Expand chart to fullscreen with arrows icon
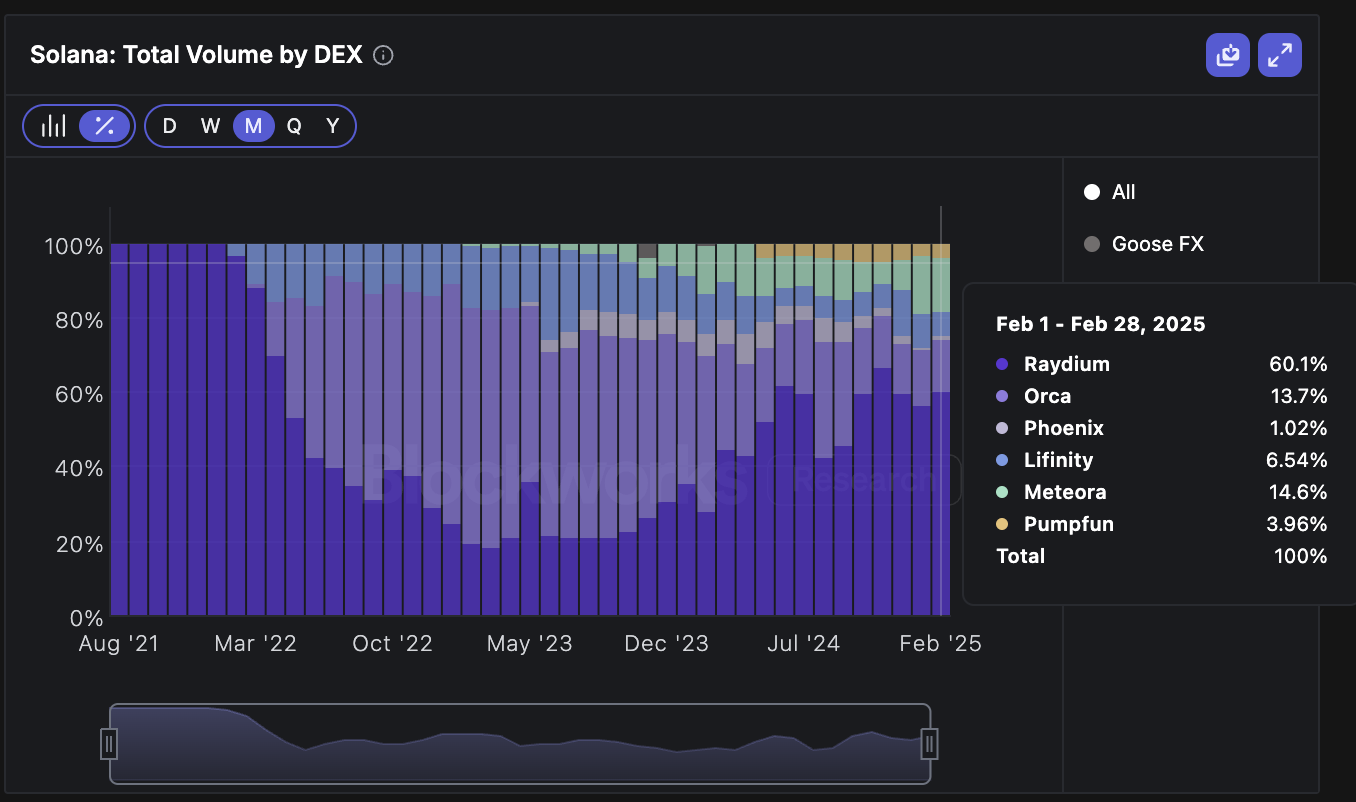Viewport: 1356px width, 802px height. [x=1279, y=55]
